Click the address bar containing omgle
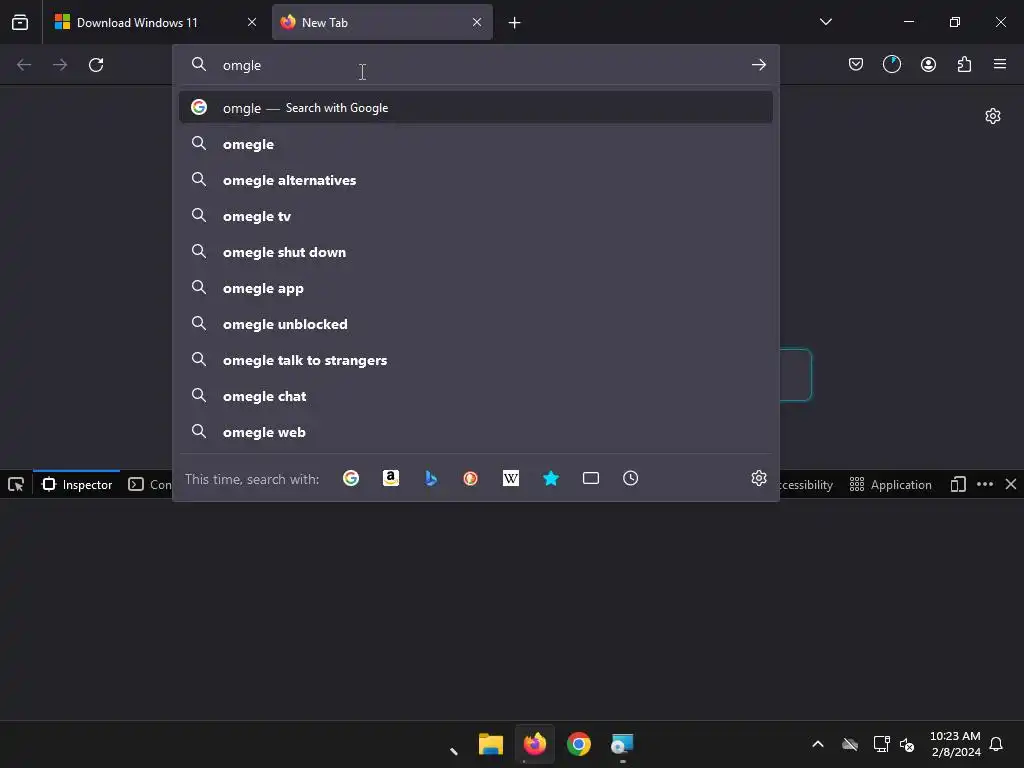Image resolution: width=1024 pixels, height=768 pixels. 476,65
